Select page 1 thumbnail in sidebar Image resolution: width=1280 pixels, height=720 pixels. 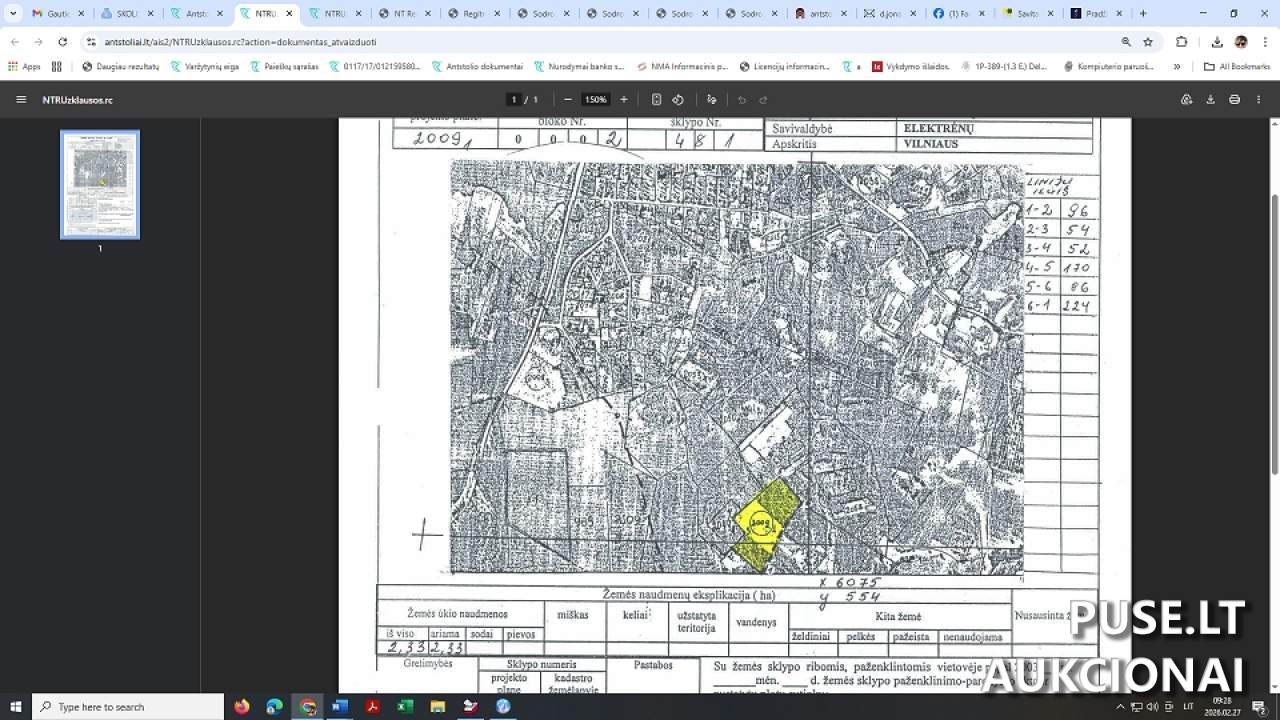point(100,185)
